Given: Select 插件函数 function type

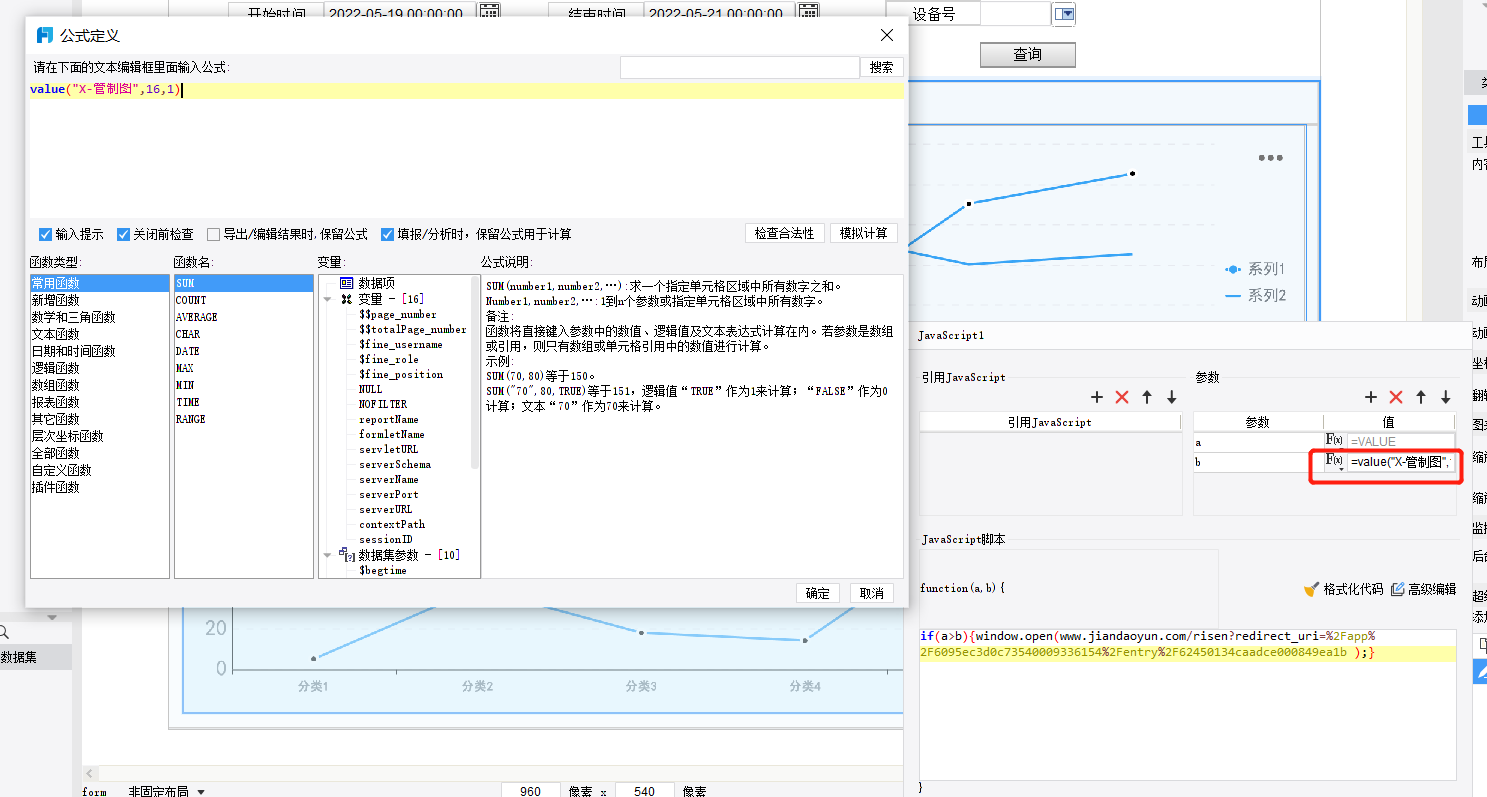Looking at the screenshot, I should 56,487.
